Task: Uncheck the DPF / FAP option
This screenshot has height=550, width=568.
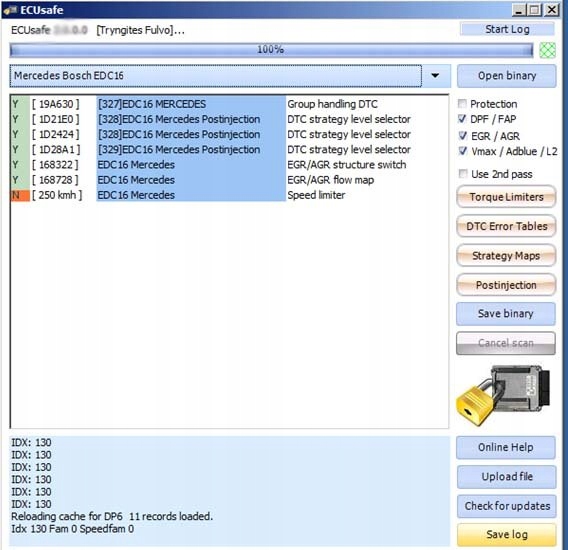Action: 462,119
